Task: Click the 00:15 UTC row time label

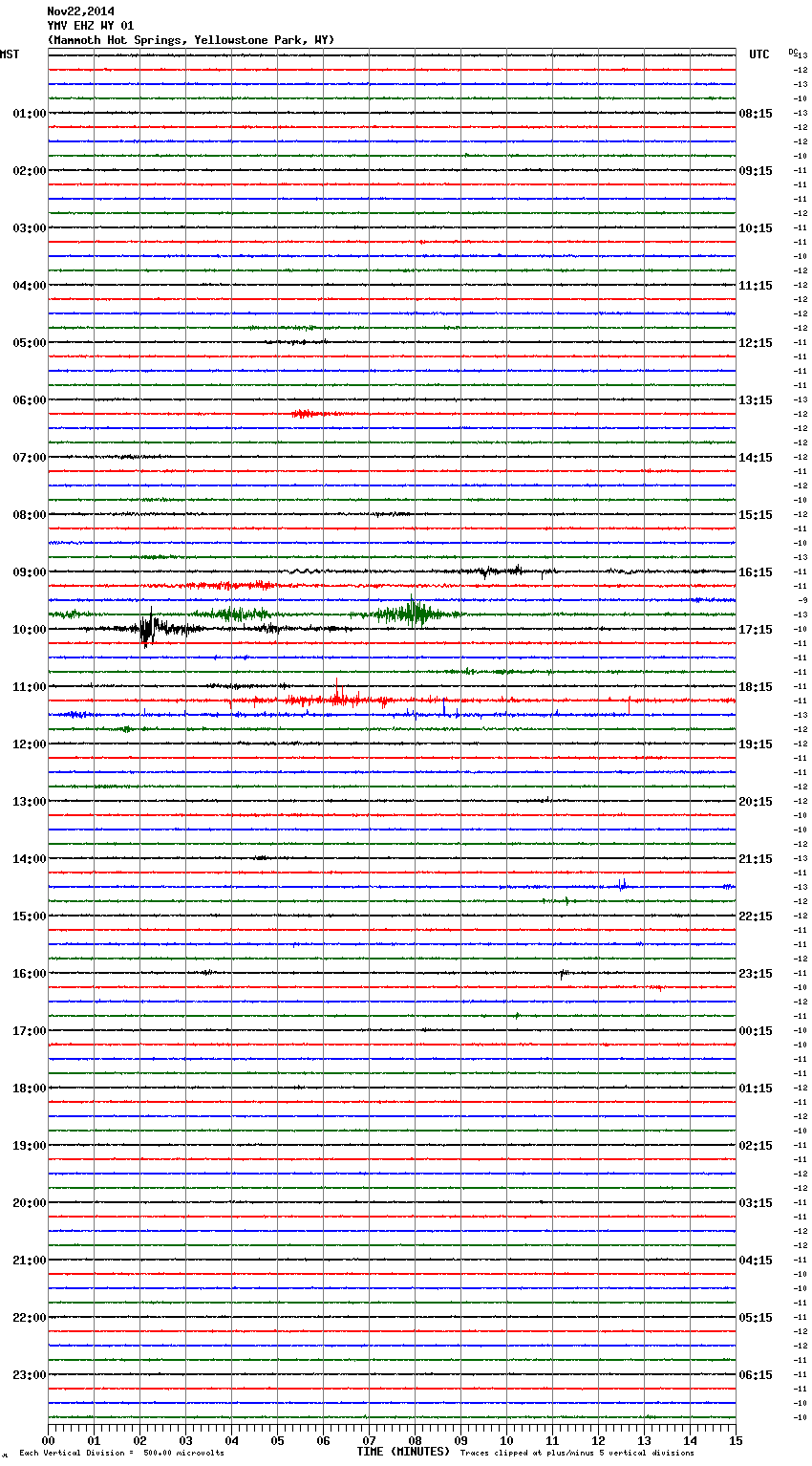Action: pyautogui.click(x=756, y=1031)
